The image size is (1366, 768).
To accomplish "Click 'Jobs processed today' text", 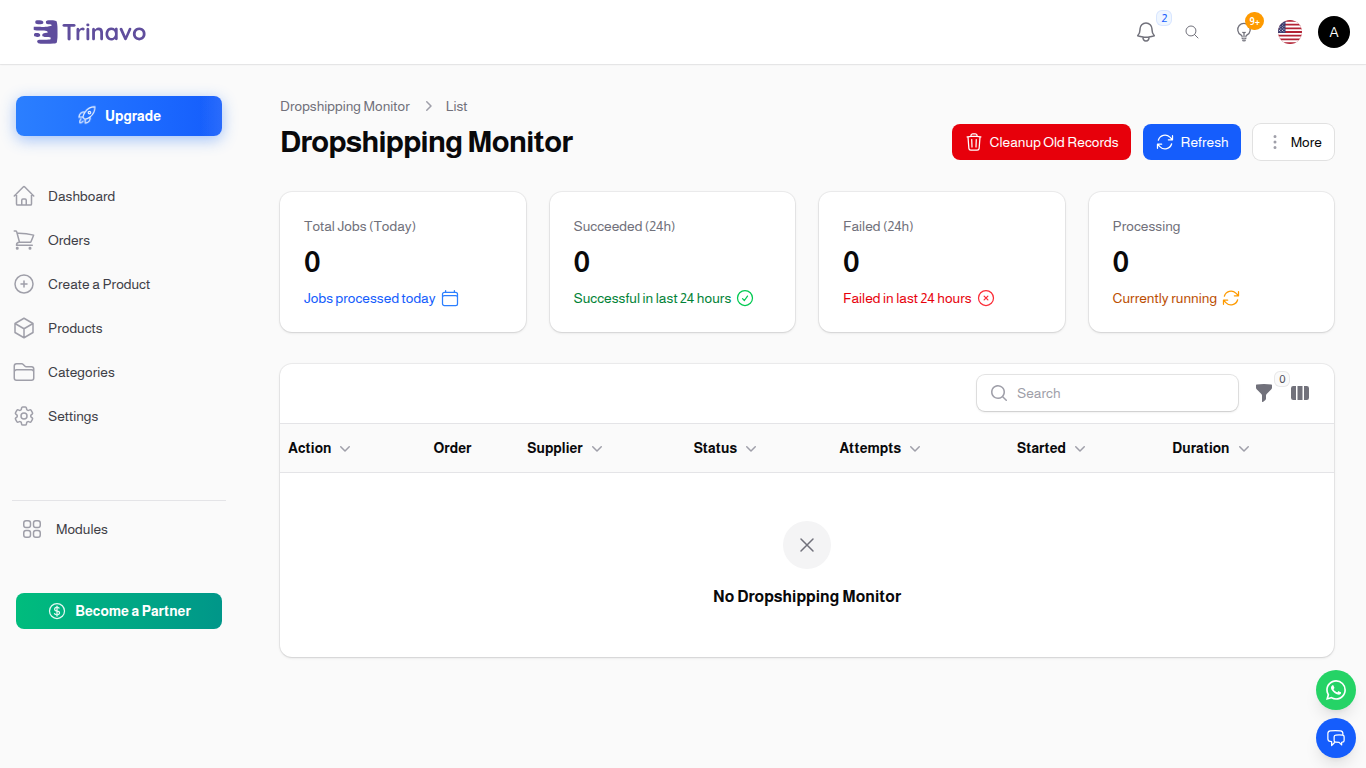I will pyautogui.click(x=370, y=298).
